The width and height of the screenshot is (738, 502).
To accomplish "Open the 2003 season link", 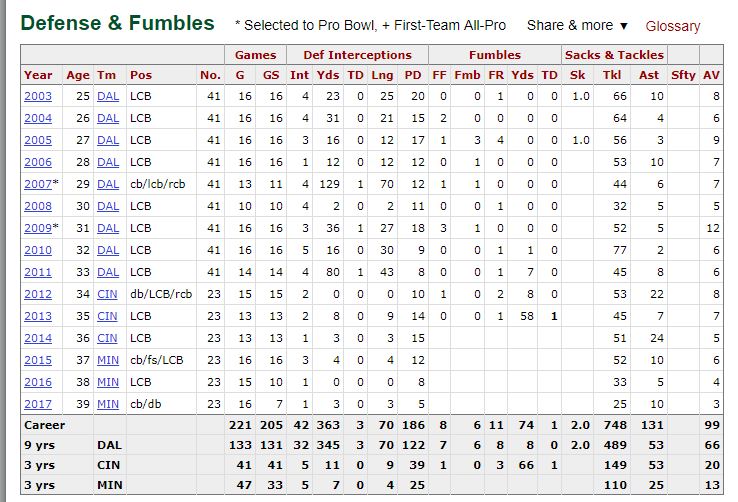I will coord(38,96).
